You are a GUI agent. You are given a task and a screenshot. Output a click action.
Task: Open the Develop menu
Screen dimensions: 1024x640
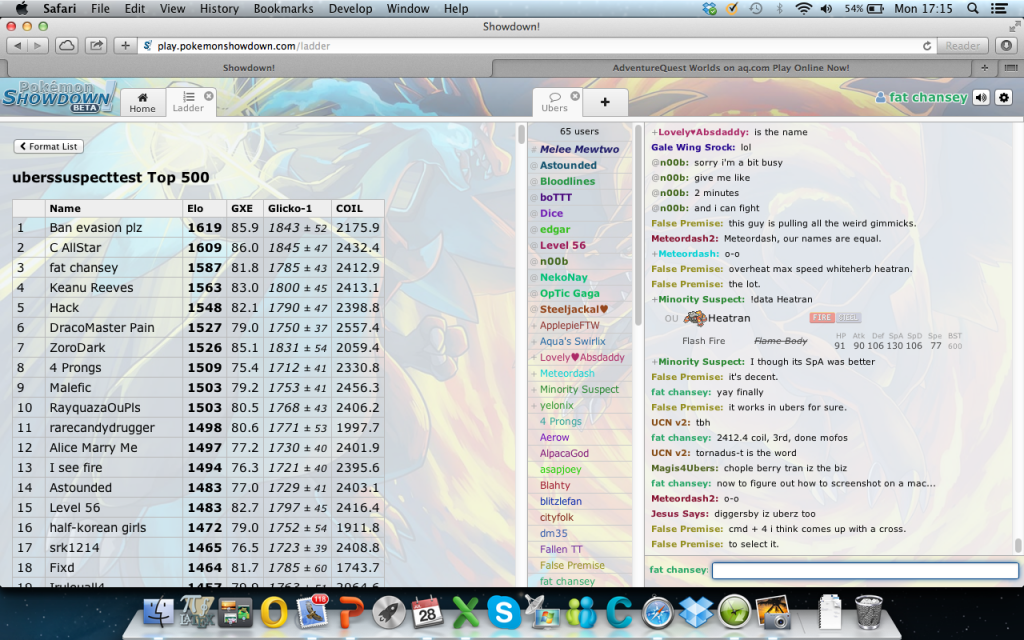(x=350, y=8)
